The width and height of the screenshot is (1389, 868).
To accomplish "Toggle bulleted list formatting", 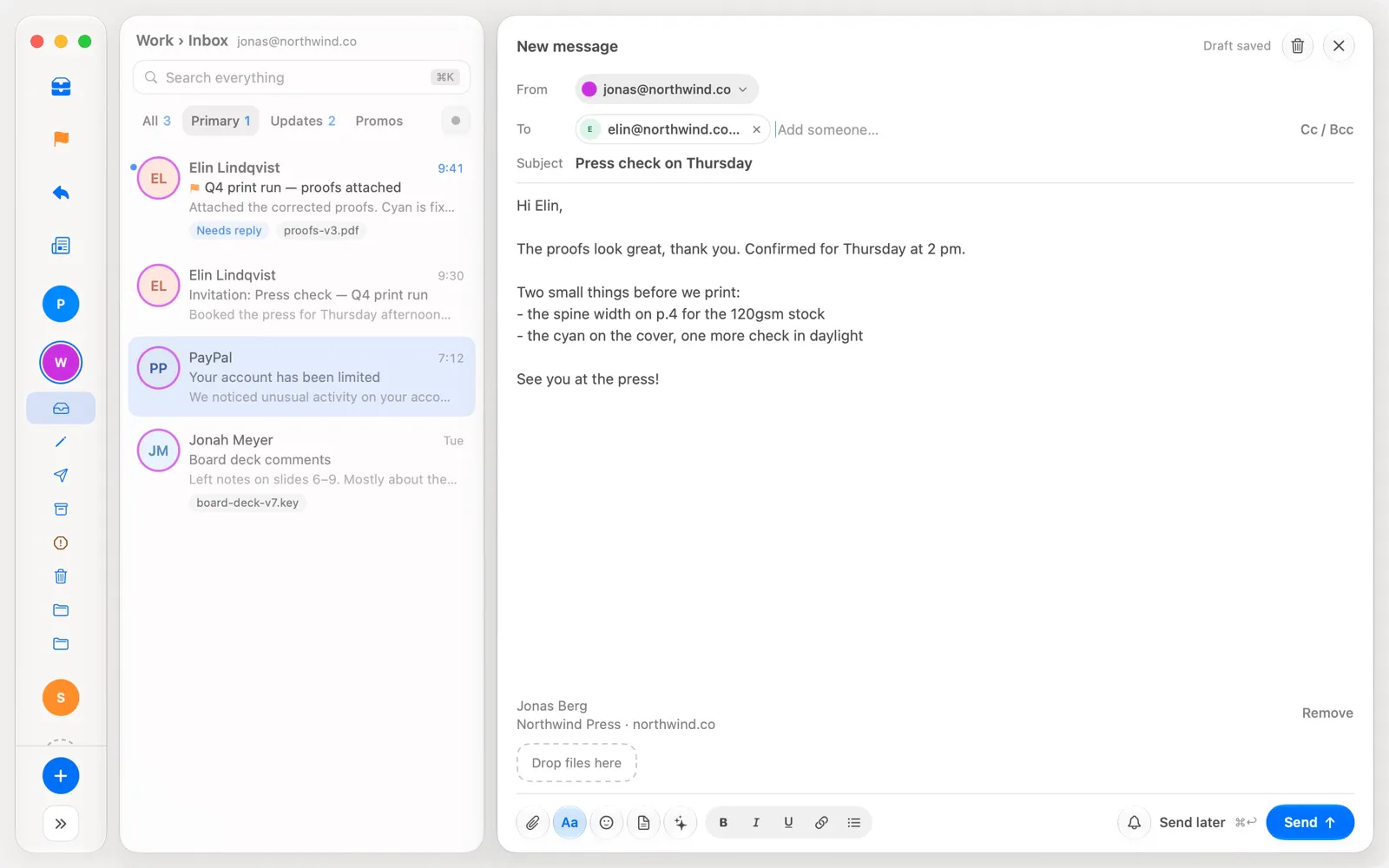I will pos(854,823).
